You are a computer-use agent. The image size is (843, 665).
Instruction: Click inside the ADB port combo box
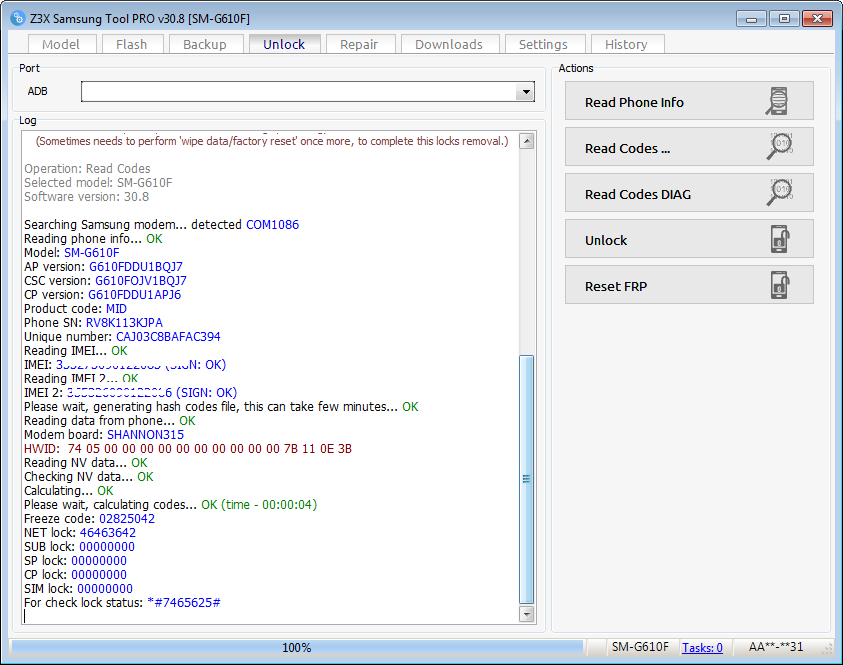308,92
